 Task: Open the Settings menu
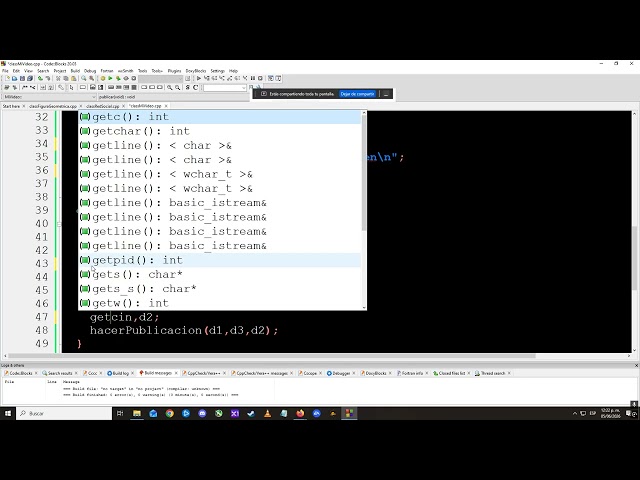pyautogui.click(x=218, y=71)
